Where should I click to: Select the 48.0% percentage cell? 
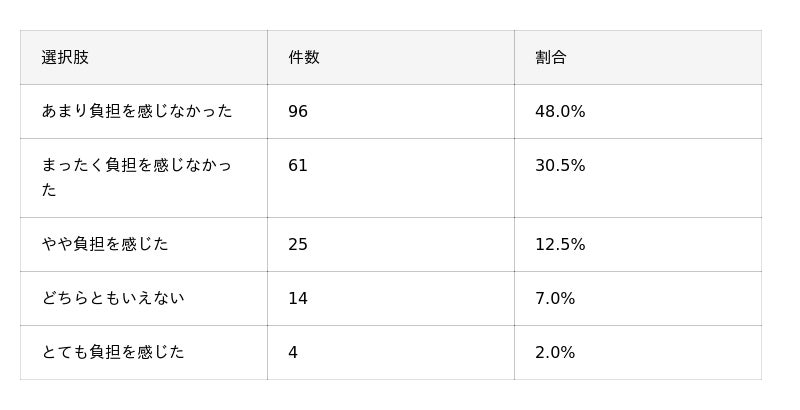[x=638, y=112]
